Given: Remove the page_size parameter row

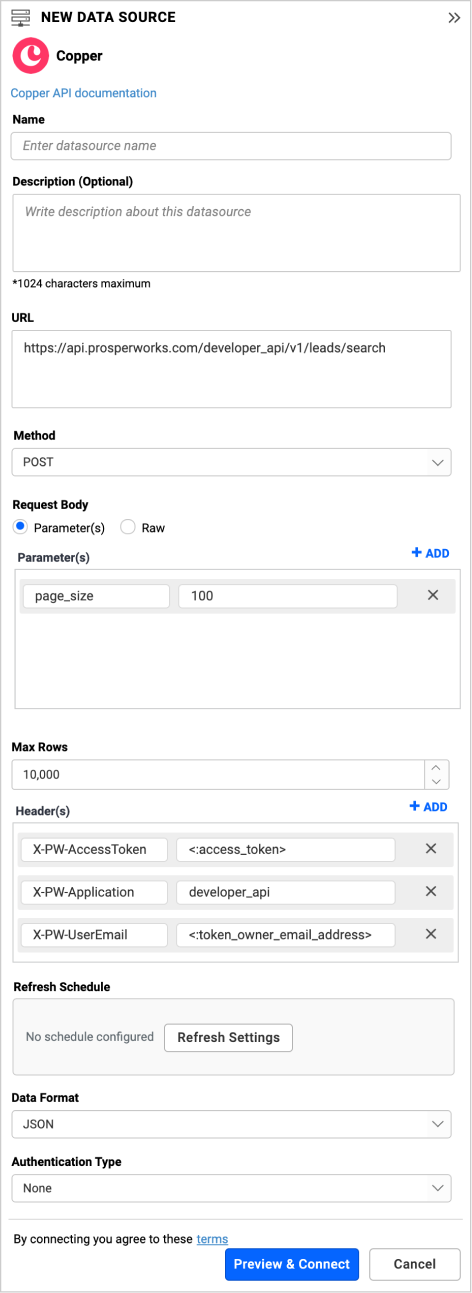Looking at the screenshot, I should coord(433,595).
